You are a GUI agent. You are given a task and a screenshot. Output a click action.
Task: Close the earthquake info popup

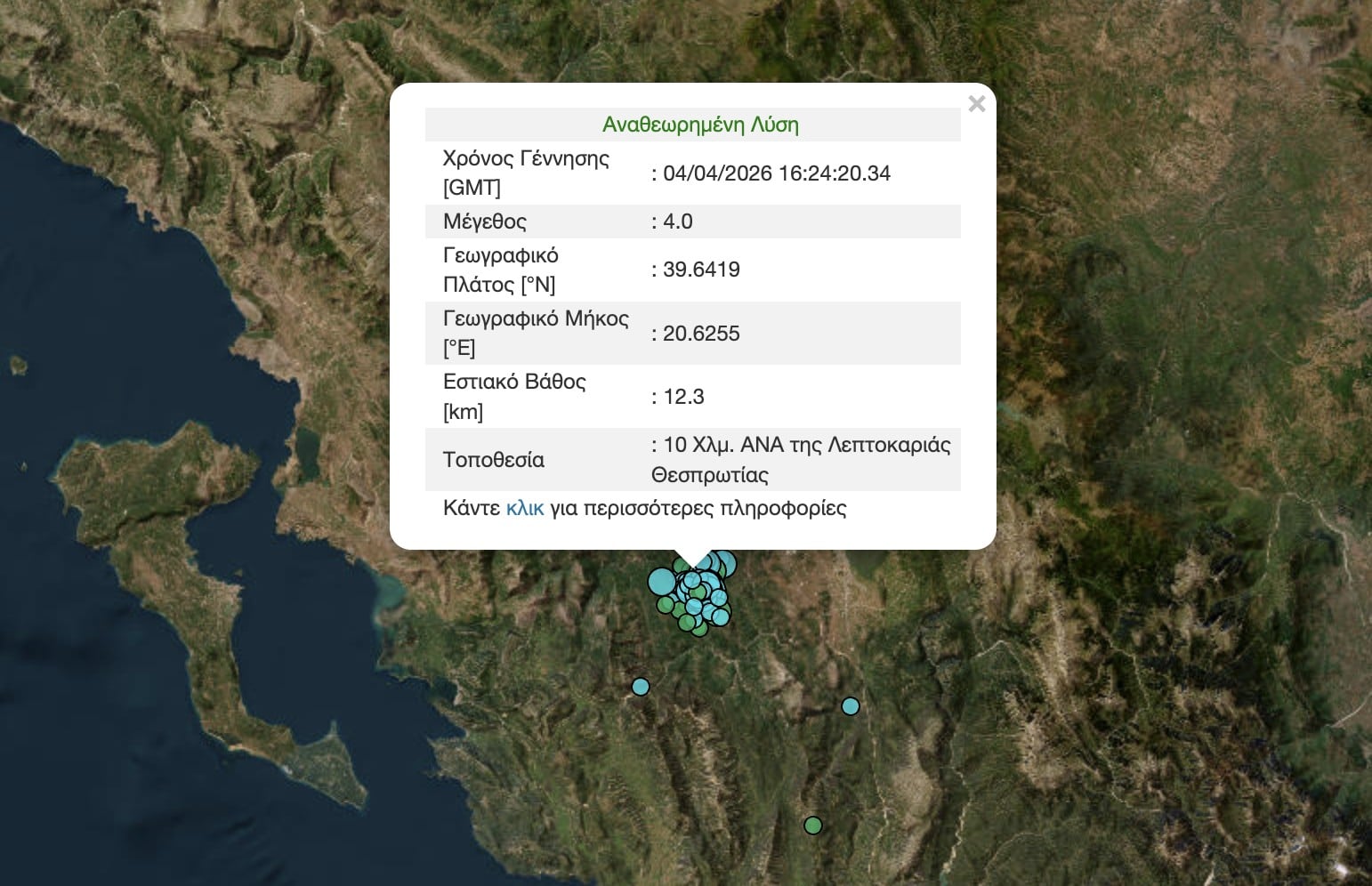(x=976, y=104)
